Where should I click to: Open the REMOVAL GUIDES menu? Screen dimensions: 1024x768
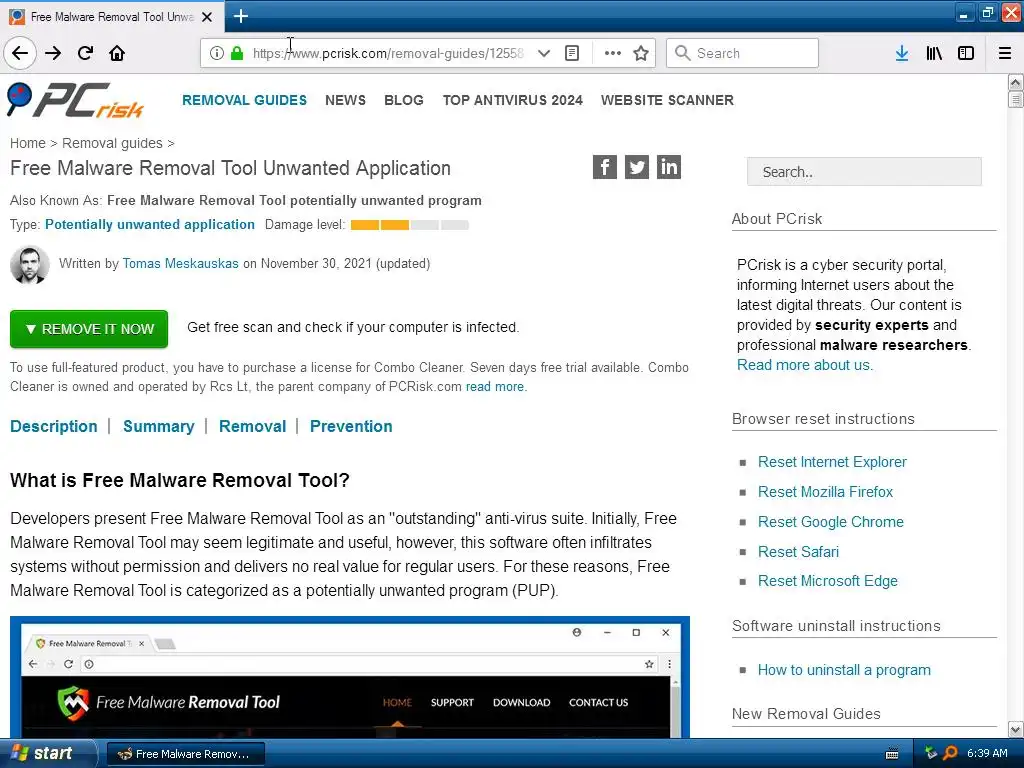click(244, 100)
